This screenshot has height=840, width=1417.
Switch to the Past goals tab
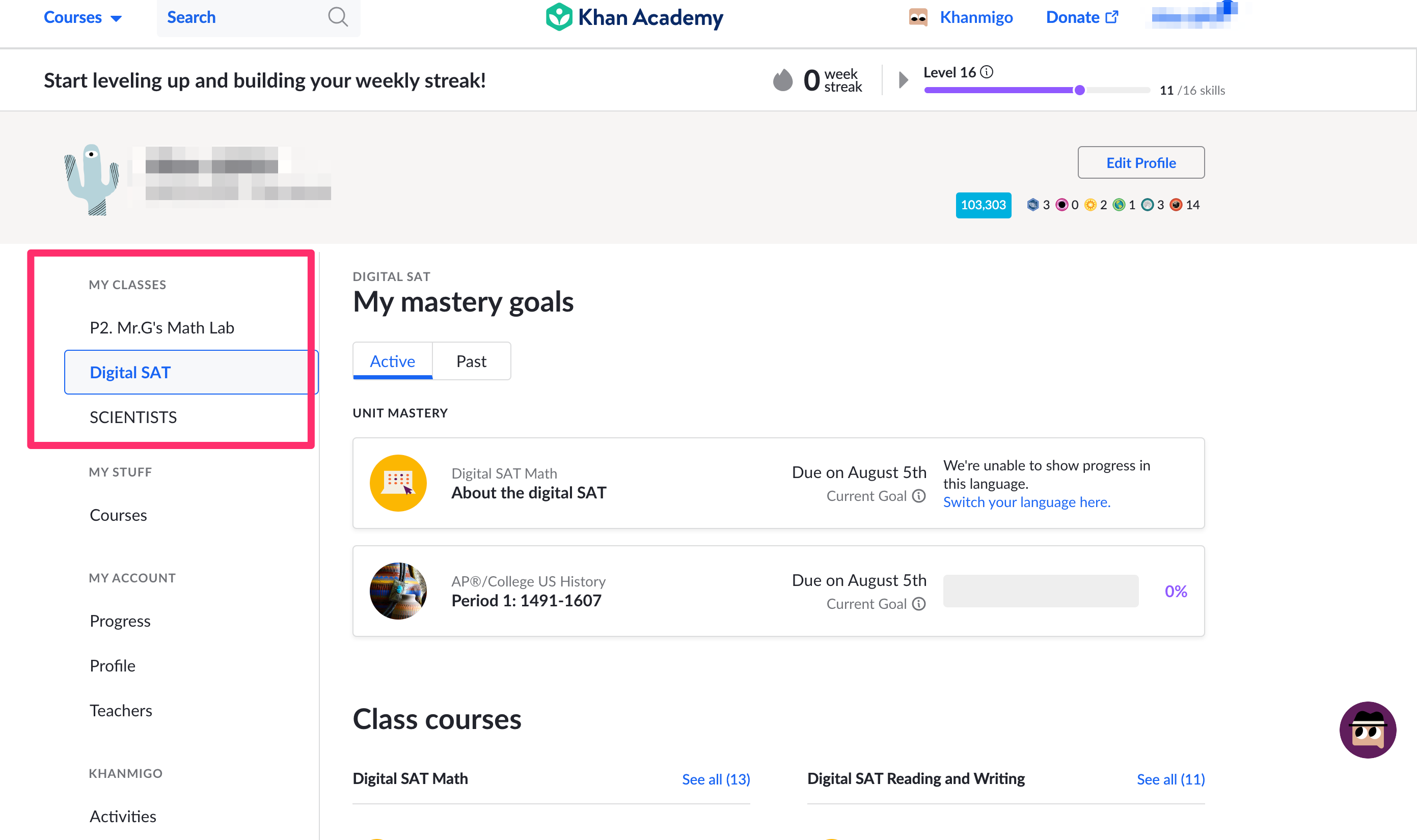471,361
